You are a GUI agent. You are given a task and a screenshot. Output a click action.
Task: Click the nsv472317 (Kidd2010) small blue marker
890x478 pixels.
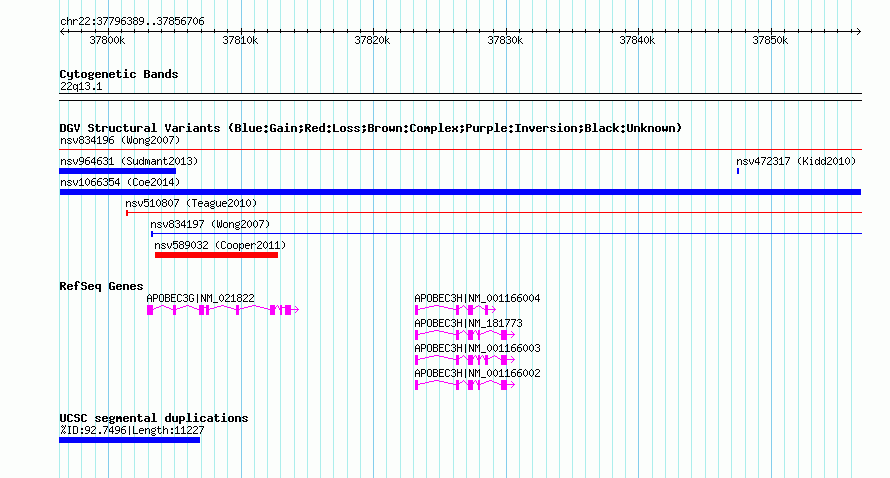pyautogui.click(x=738, y=171)
